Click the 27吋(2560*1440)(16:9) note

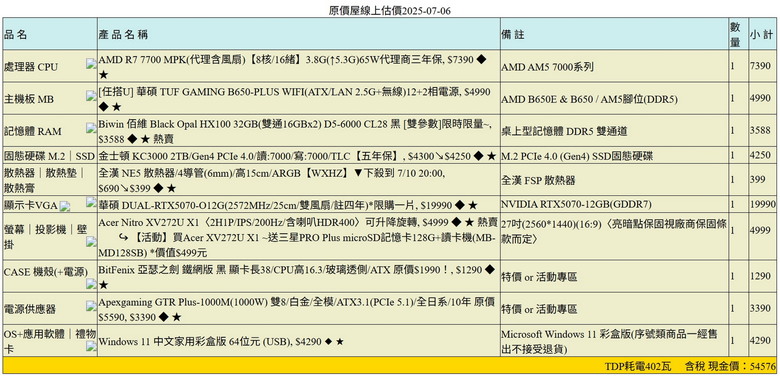[614, 232]
